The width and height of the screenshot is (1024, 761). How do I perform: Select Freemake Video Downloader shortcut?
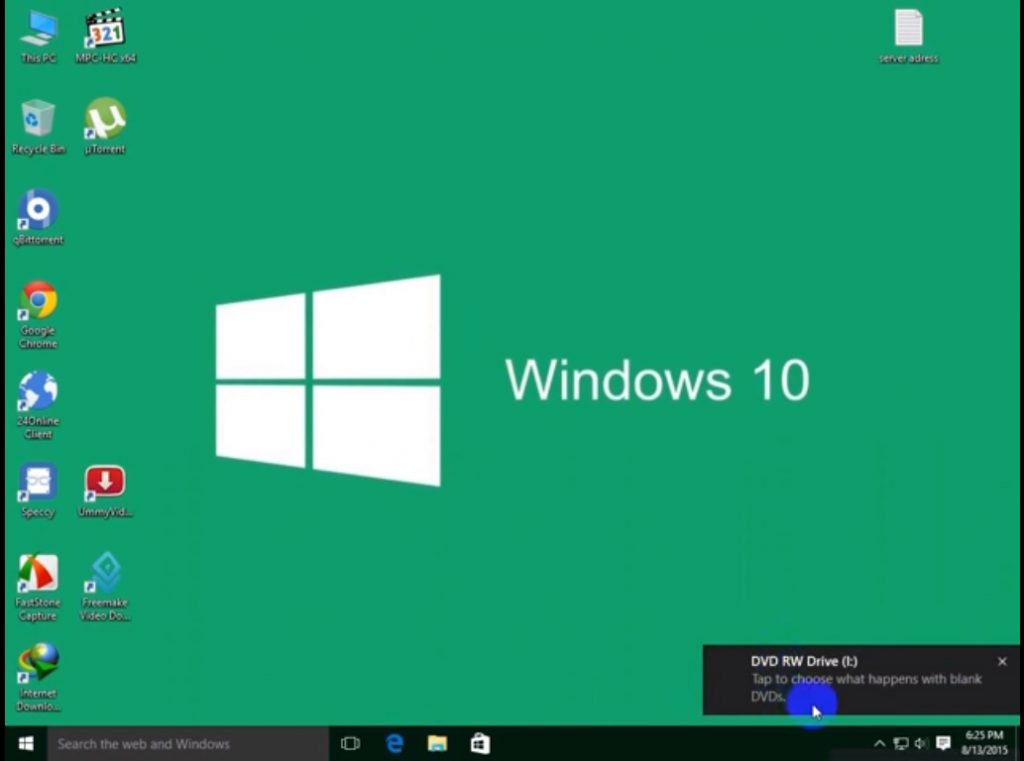pos(105,588)
